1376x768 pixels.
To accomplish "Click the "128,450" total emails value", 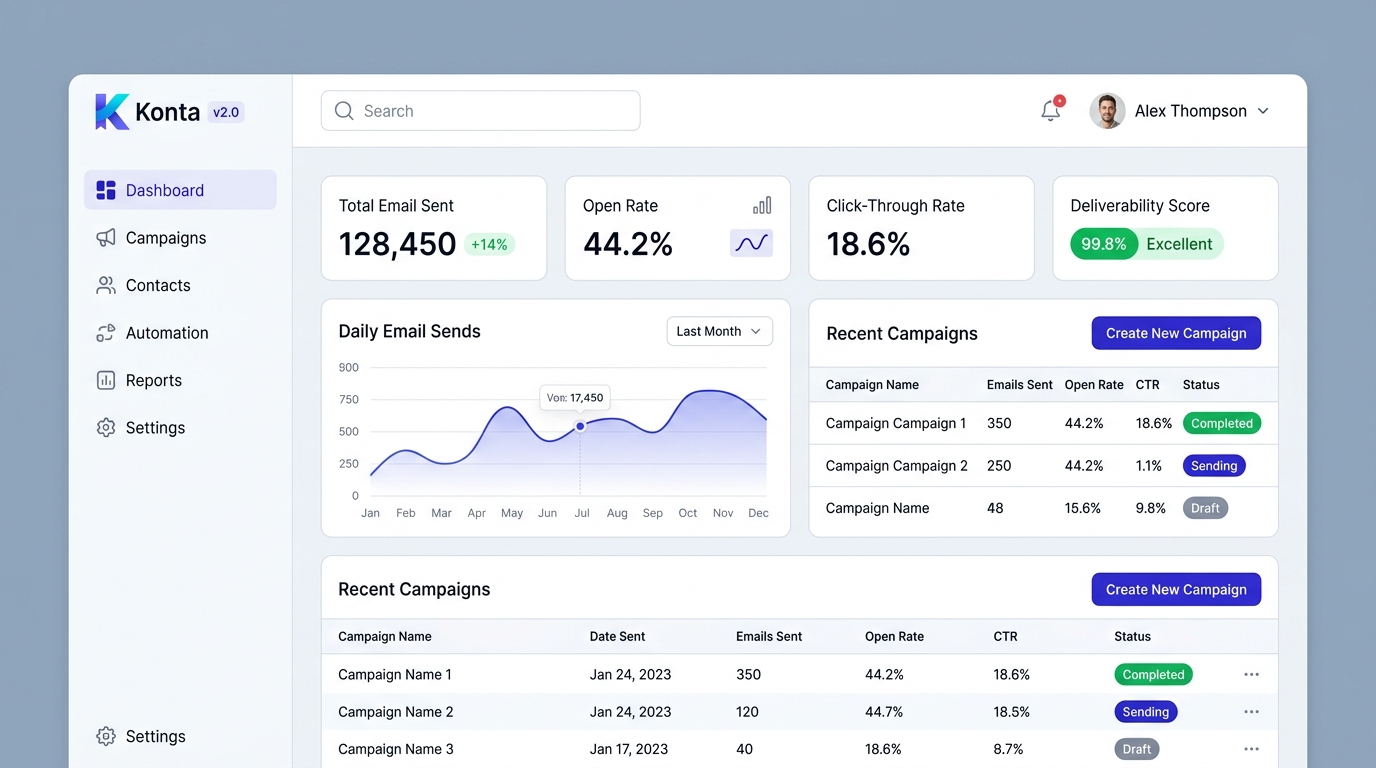I will pyautogui.click(x=398, y=244).
